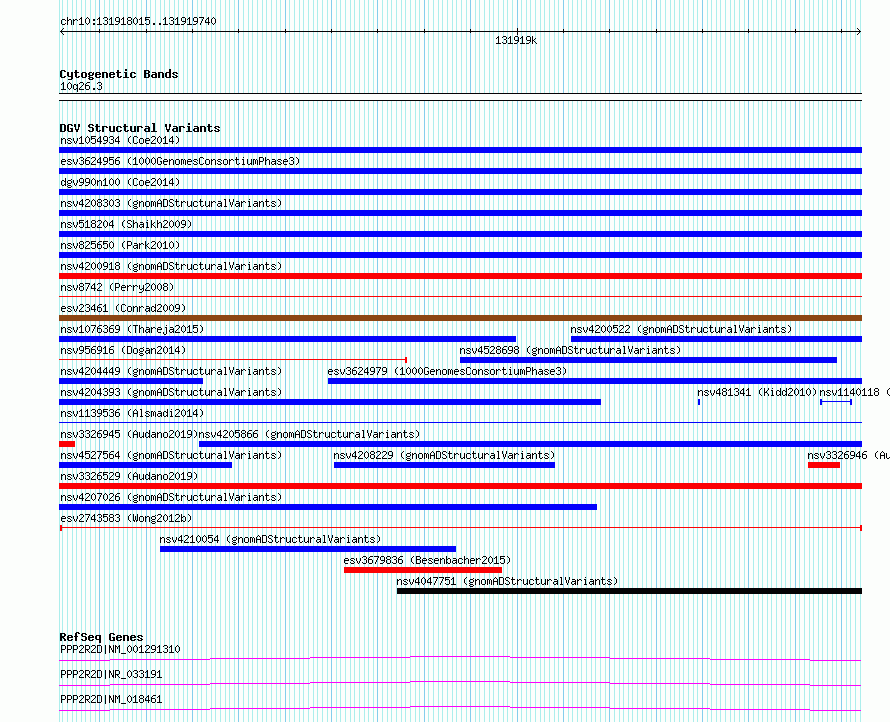Click the thin nsv1140118 bracket feature
Viewport: 890px width, 722px height.
(836, 402)
